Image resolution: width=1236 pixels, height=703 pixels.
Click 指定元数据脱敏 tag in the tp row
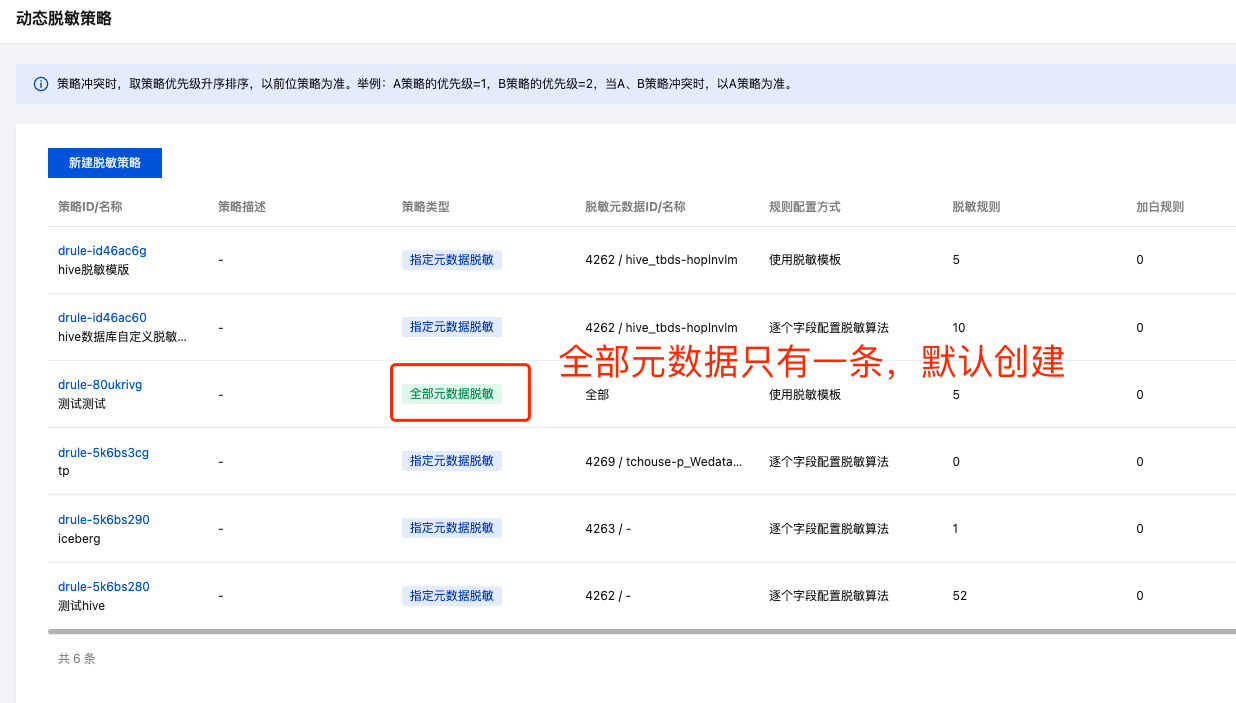click(452, 461)
